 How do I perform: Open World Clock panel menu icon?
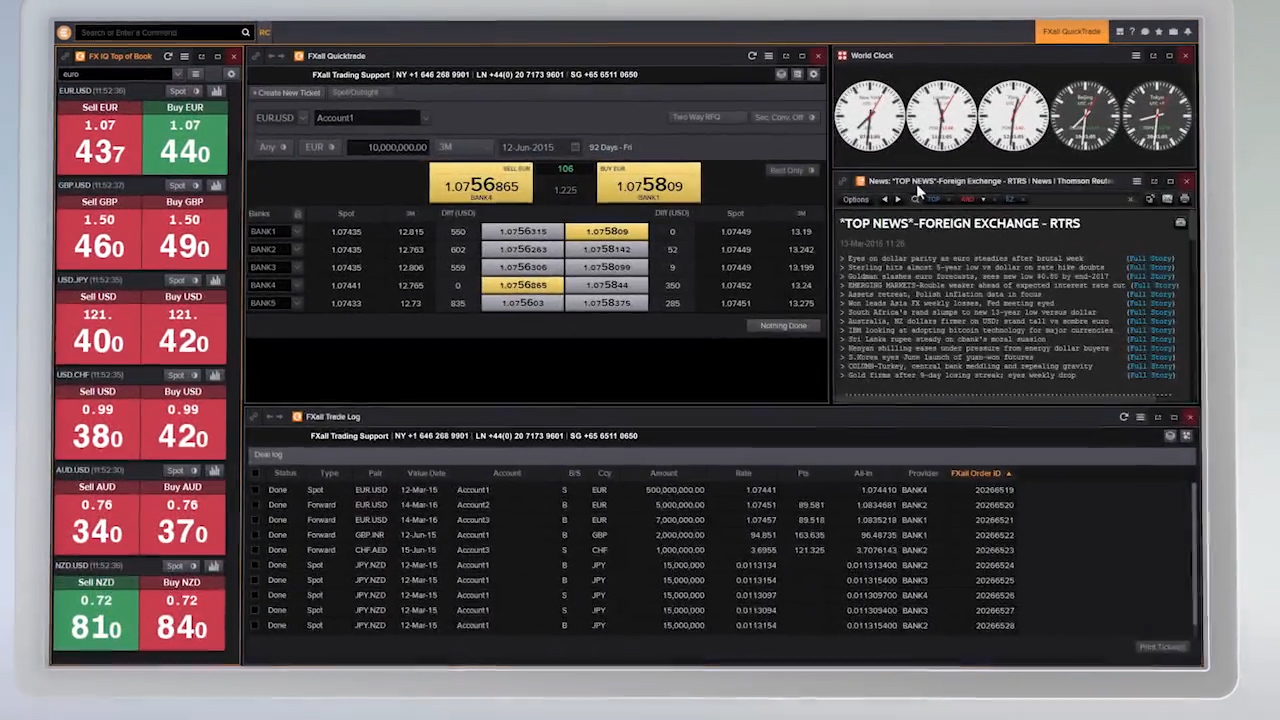1136,56
